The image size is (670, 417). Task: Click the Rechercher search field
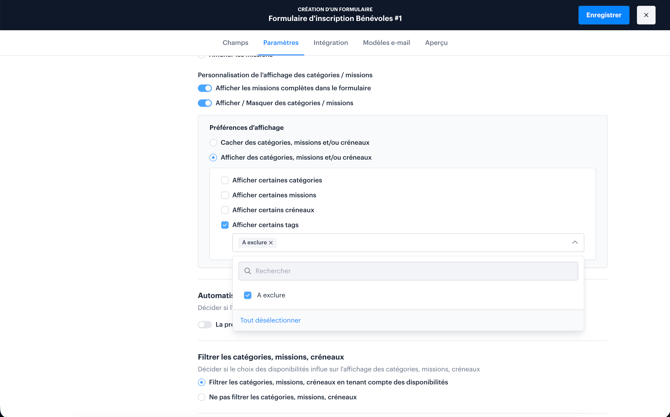[x=410, y=271]
